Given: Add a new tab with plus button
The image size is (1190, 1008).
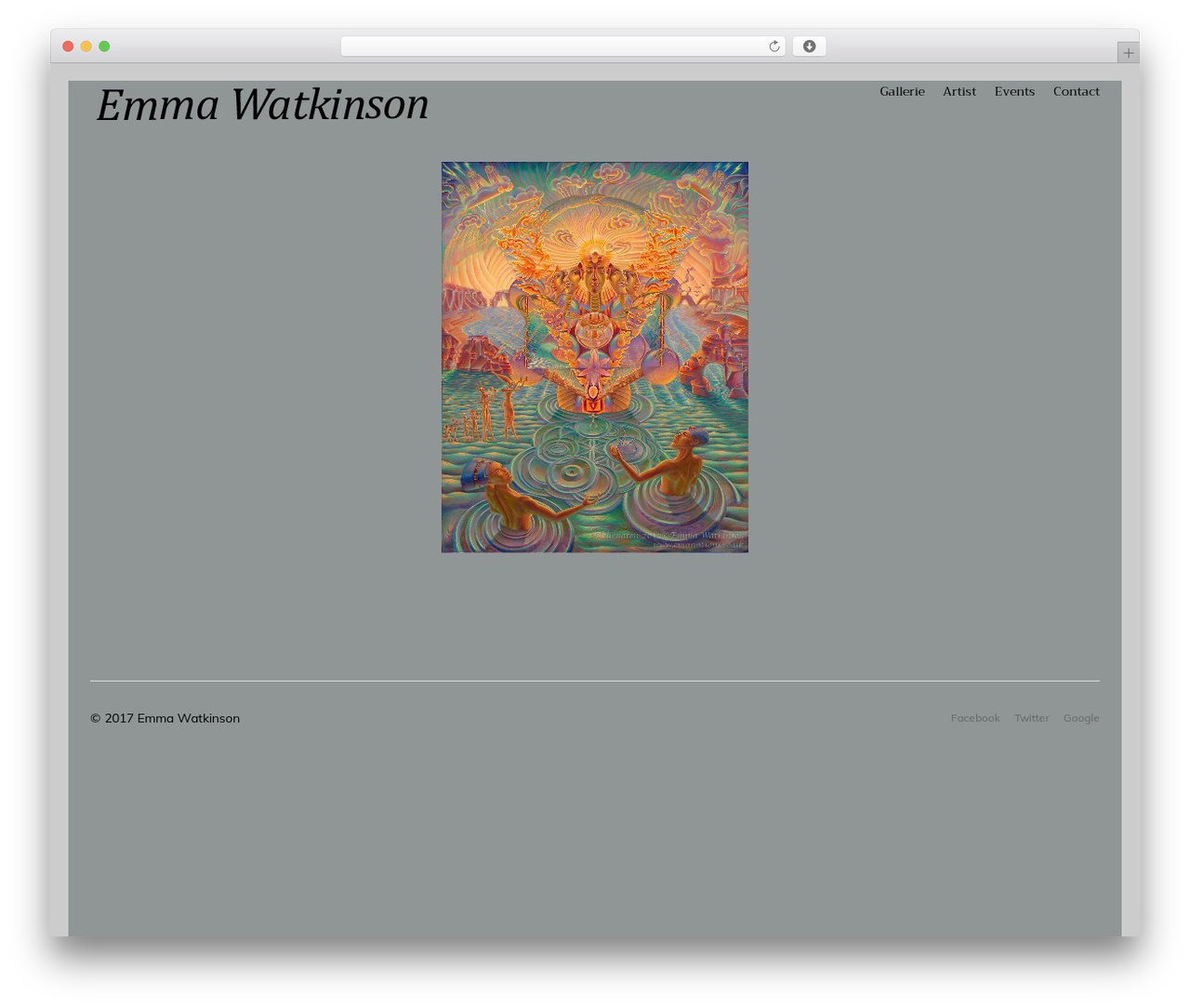Looking at the screenshot, I should pos(1128,53).
